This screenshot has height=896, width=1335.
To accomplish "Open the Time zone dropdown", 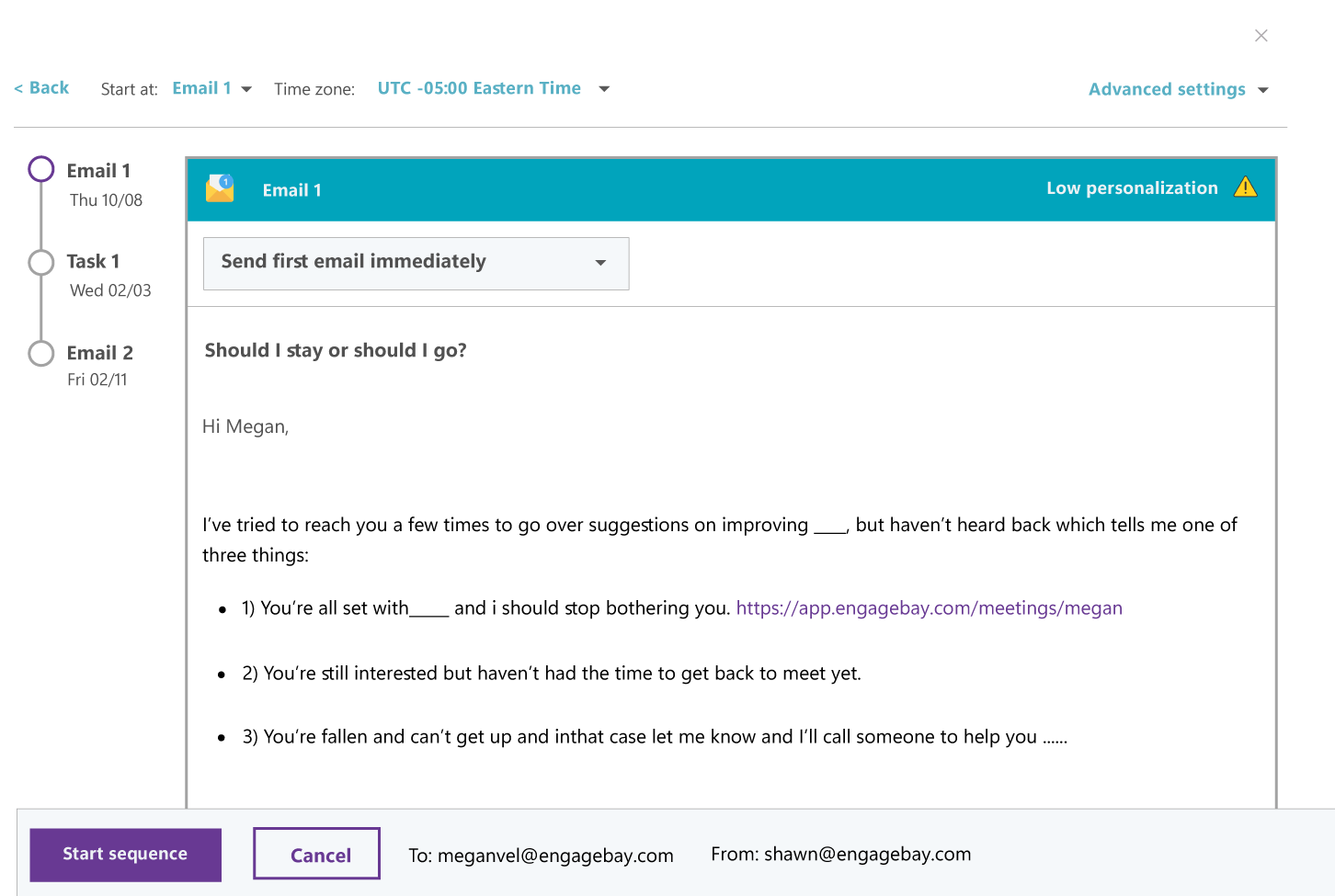I will (x=493, y=88).
